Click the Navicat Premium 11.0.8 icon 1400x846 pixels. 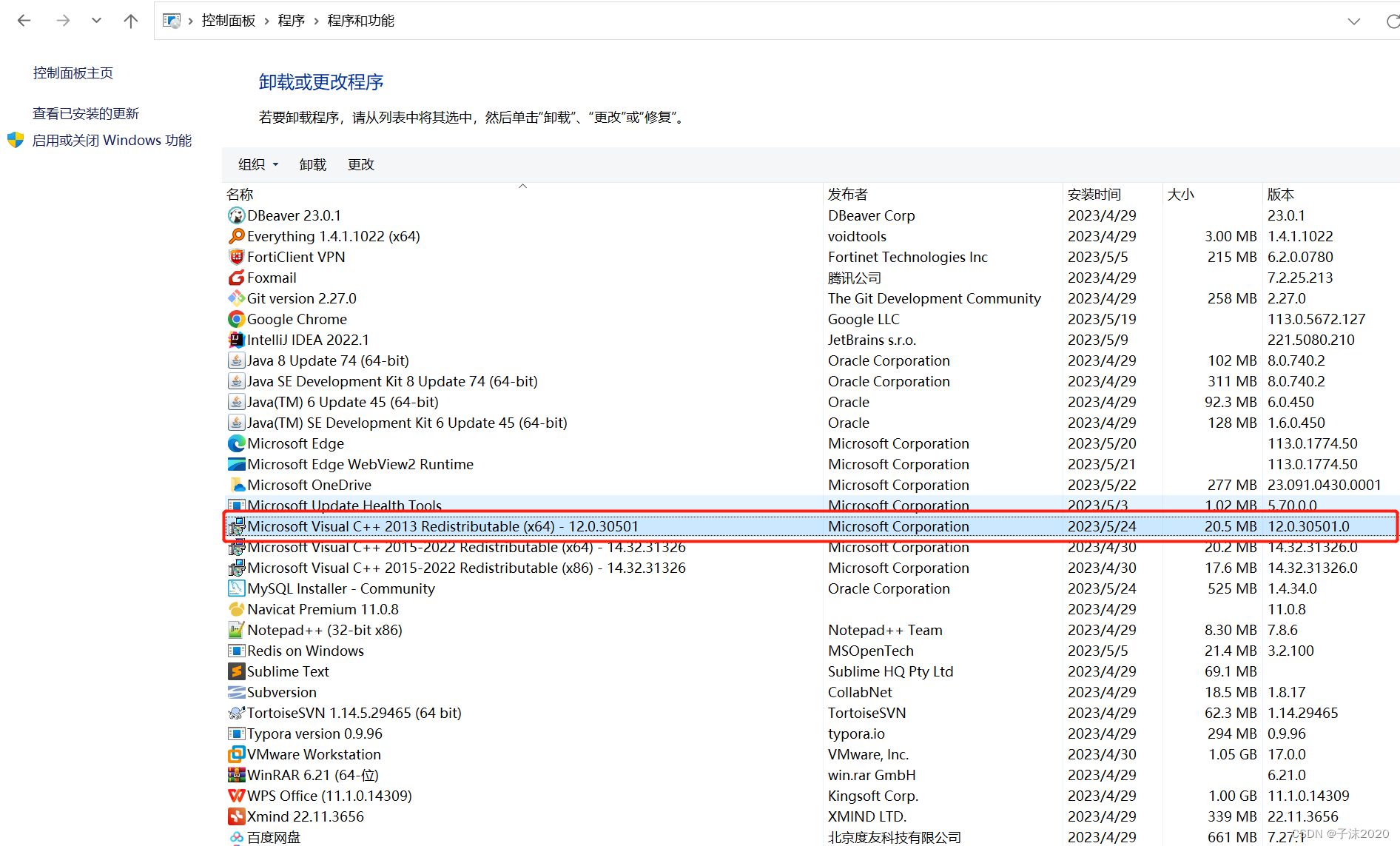236,609
